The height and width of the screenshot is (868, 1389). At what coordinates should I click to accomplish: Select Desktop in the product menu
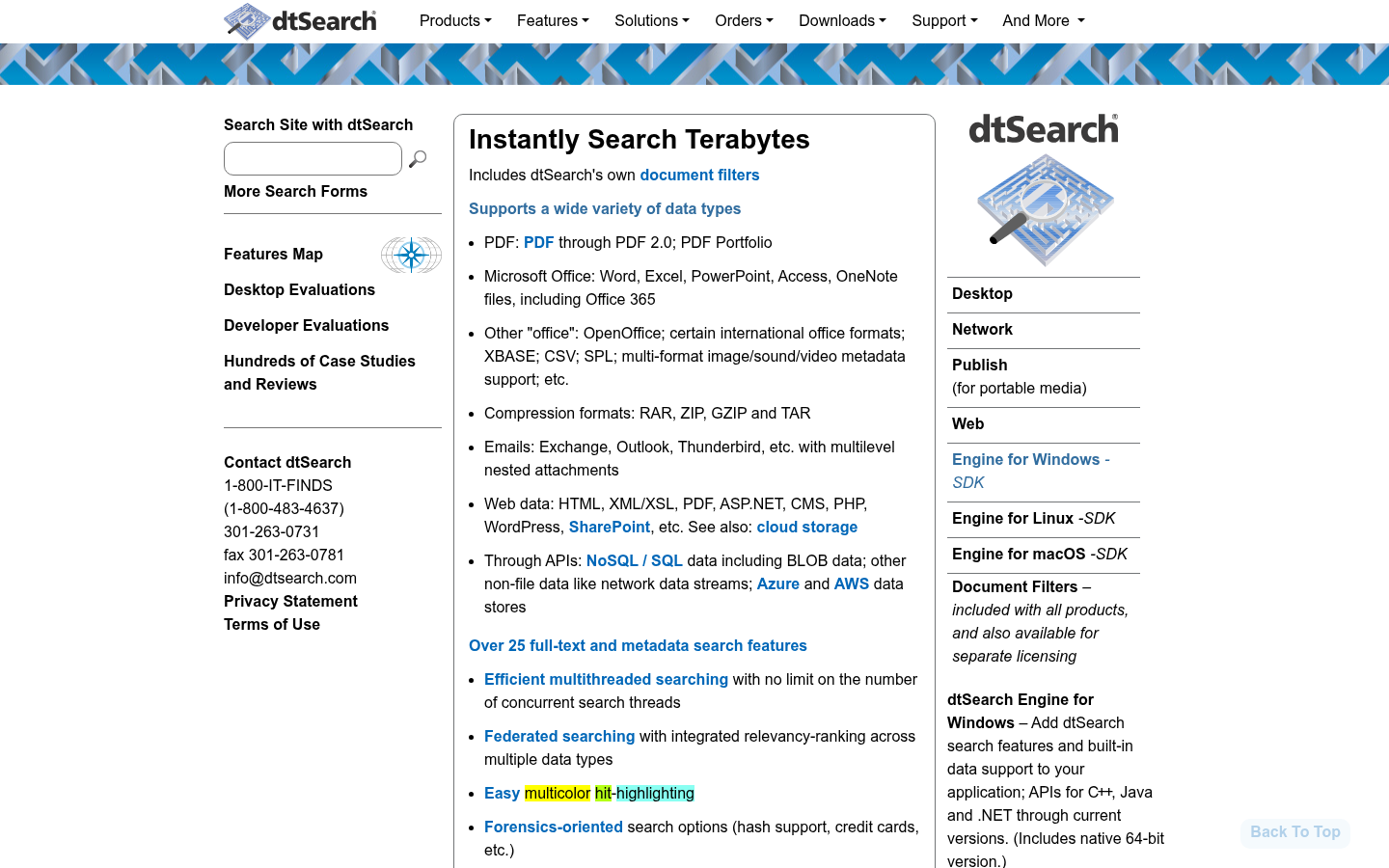click(982, 293)
